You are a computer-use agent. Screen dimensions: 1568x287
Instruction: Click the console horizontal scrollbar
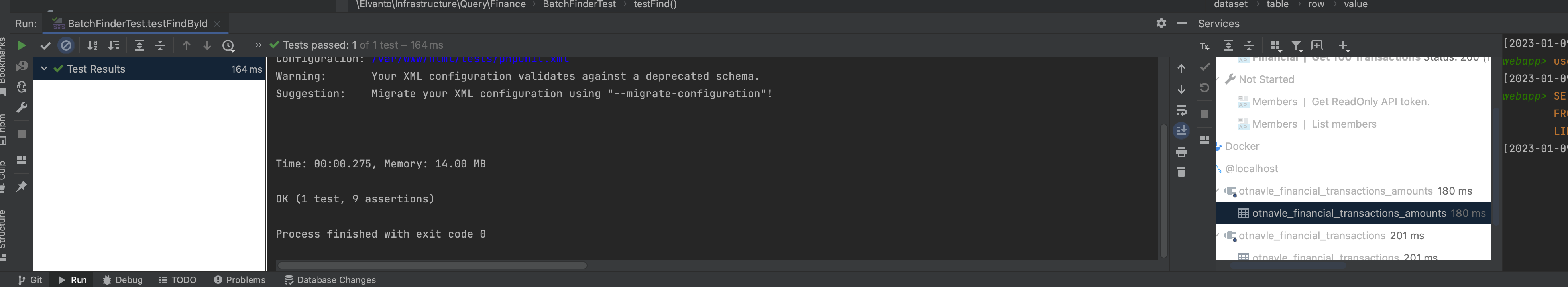(x=433, y=265)
